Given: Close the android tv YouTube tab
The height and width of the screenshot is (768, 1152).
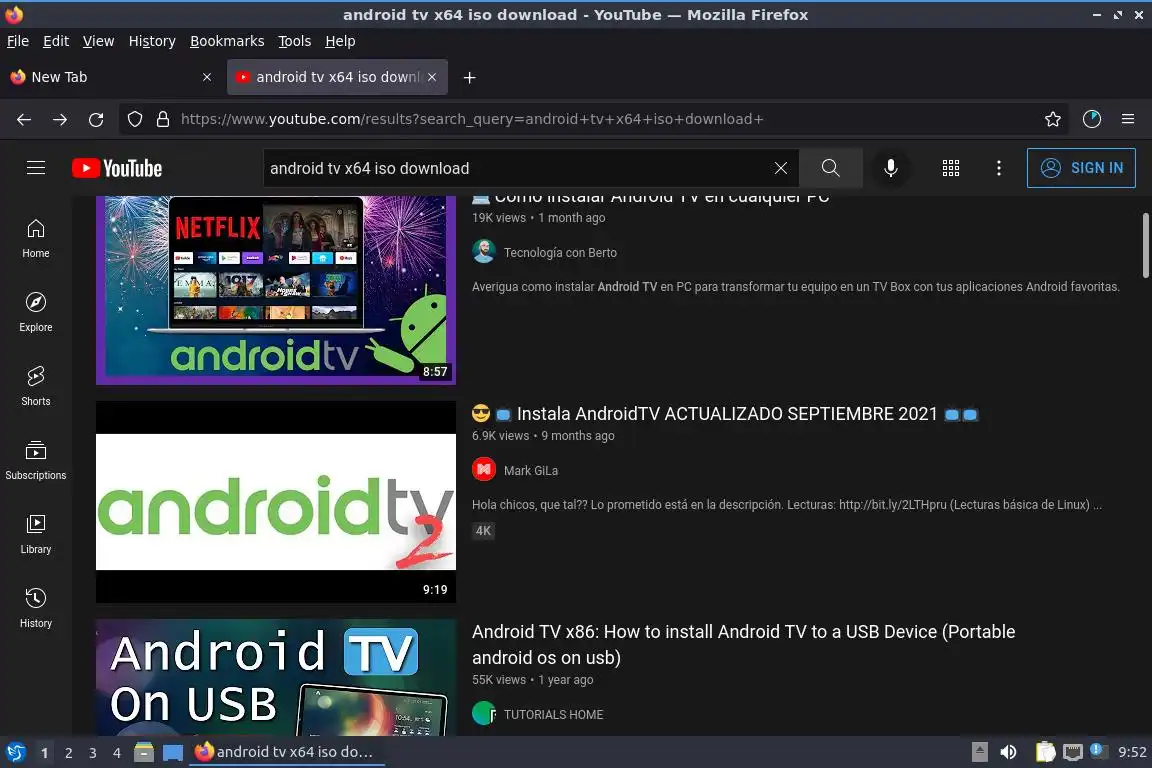Looking at the screenshot, I should click(432, 77).
